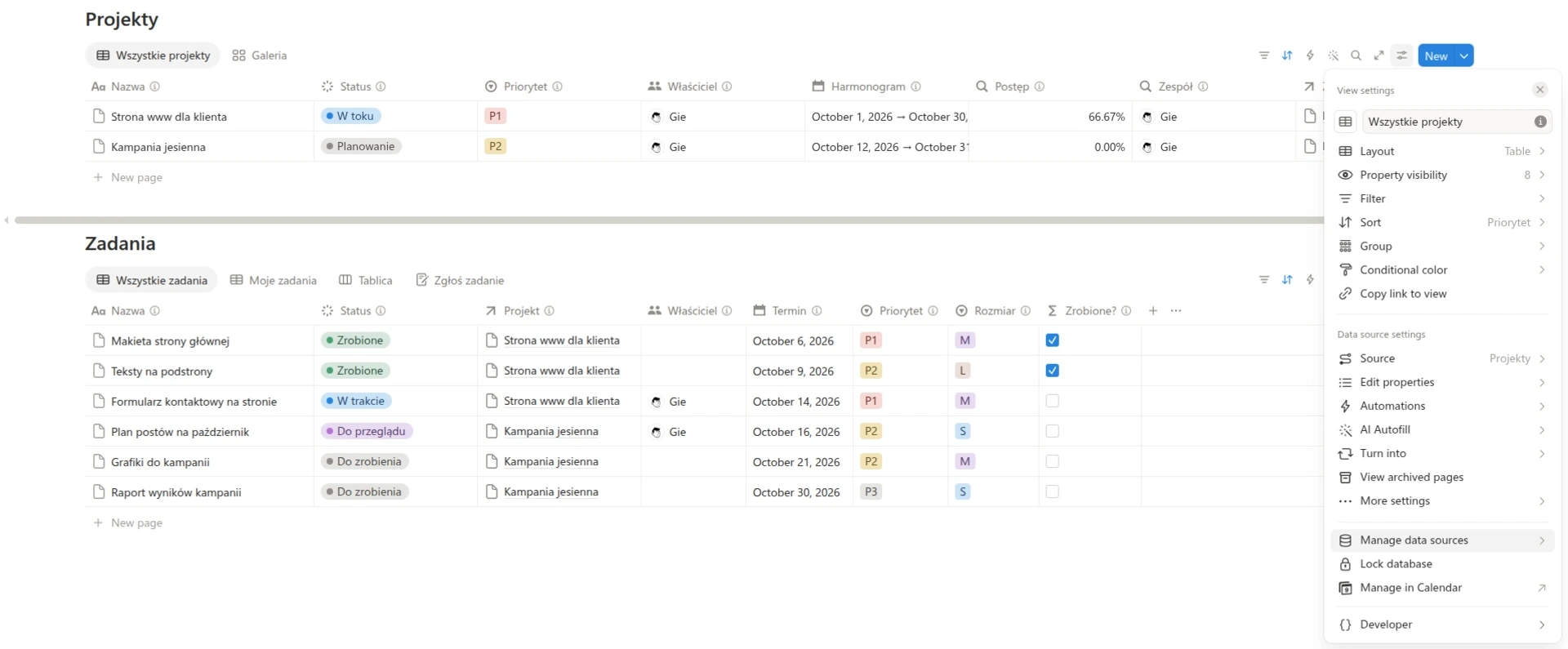Click the filter icon in the Zadania toolbar
This screenshot has width=1568, height=649.
tap(1264, 280)
